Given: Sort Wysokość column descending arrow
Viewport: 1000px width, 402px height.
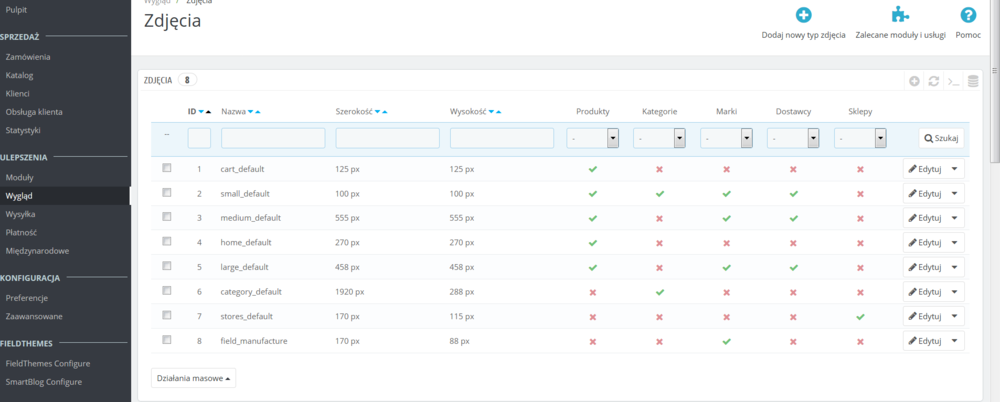Looking at the screenshot, I should tap(492, 112).
